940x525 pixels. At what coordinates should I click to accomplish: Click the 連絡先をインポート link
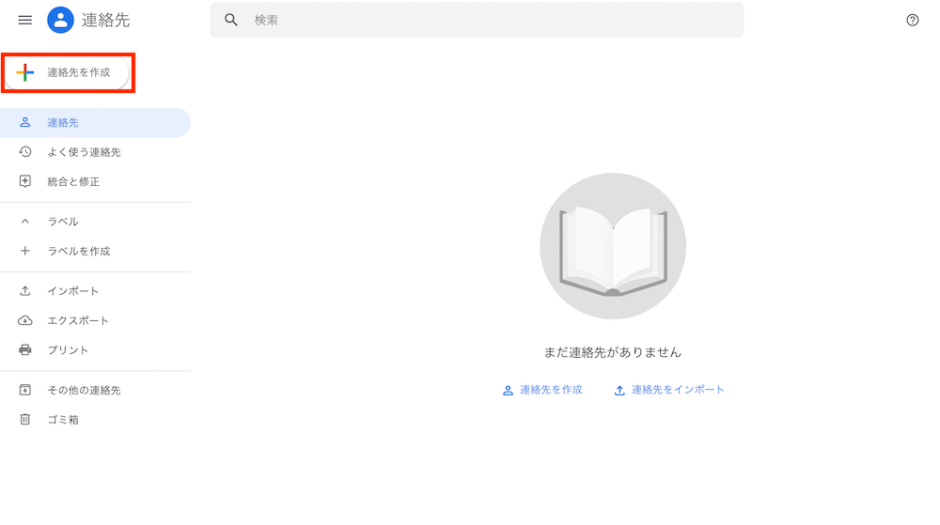click(x=669, y=390)
